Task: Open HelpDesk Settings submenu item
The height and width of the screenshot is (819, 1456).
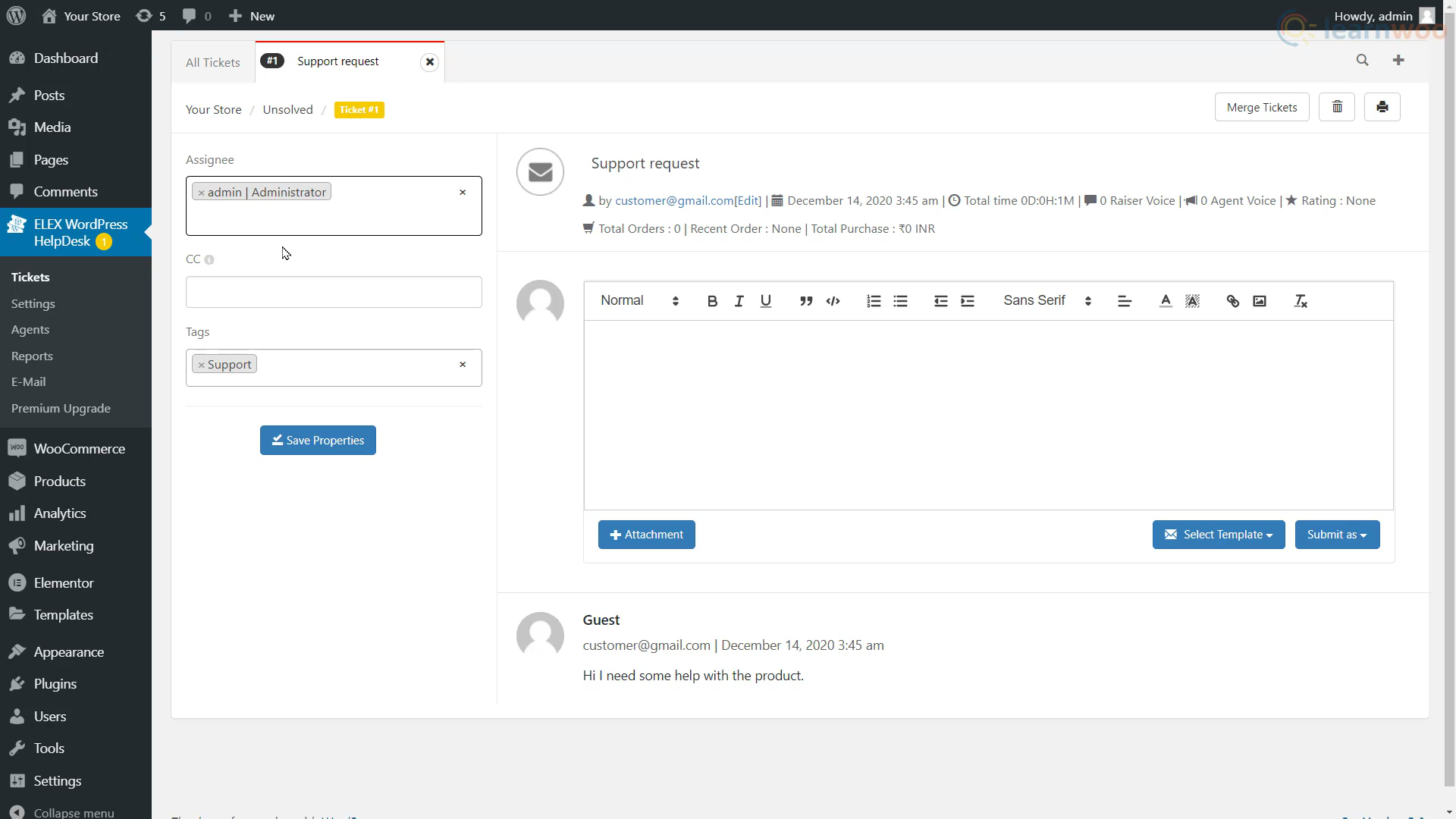Action: point(33,304)
